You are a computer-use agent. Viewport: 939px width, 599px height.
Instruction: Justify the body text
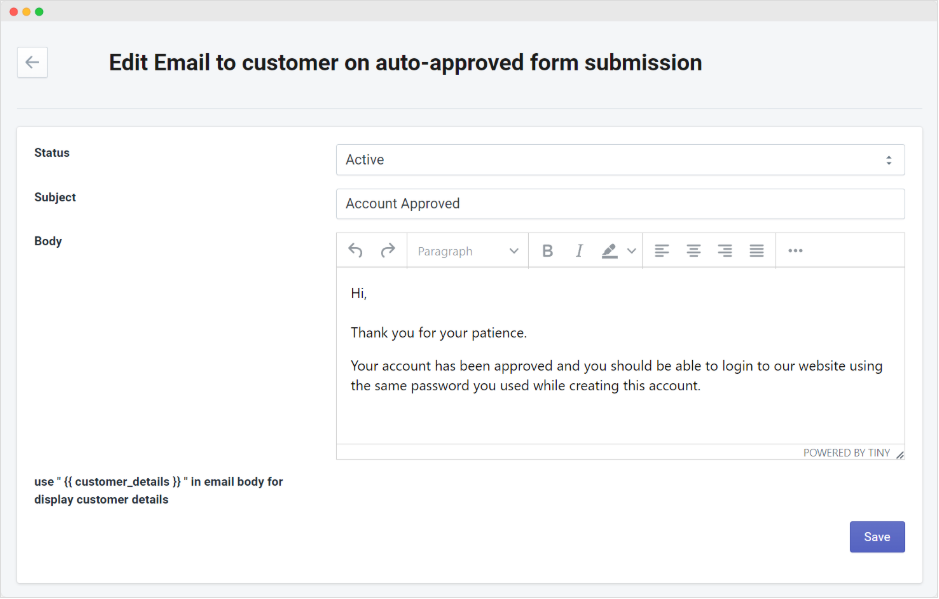757,251
